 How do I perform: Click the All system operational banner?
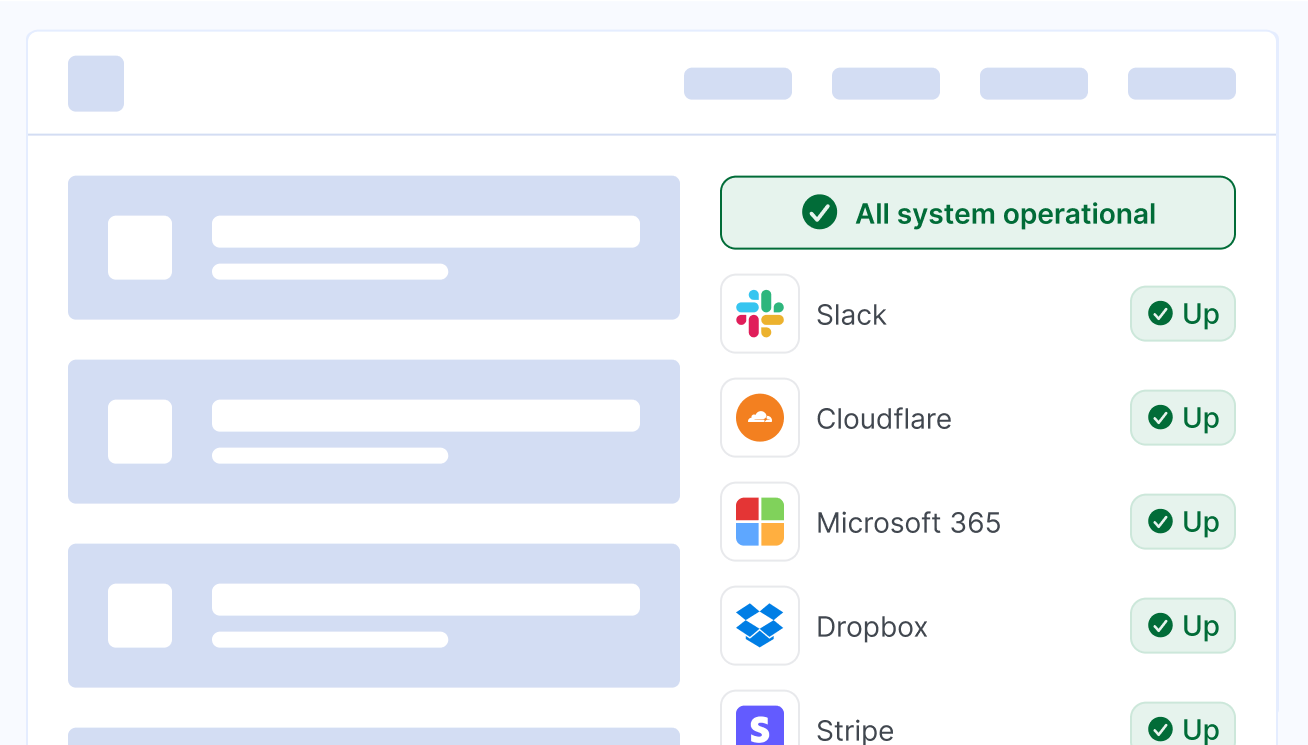tap(977, 213)
